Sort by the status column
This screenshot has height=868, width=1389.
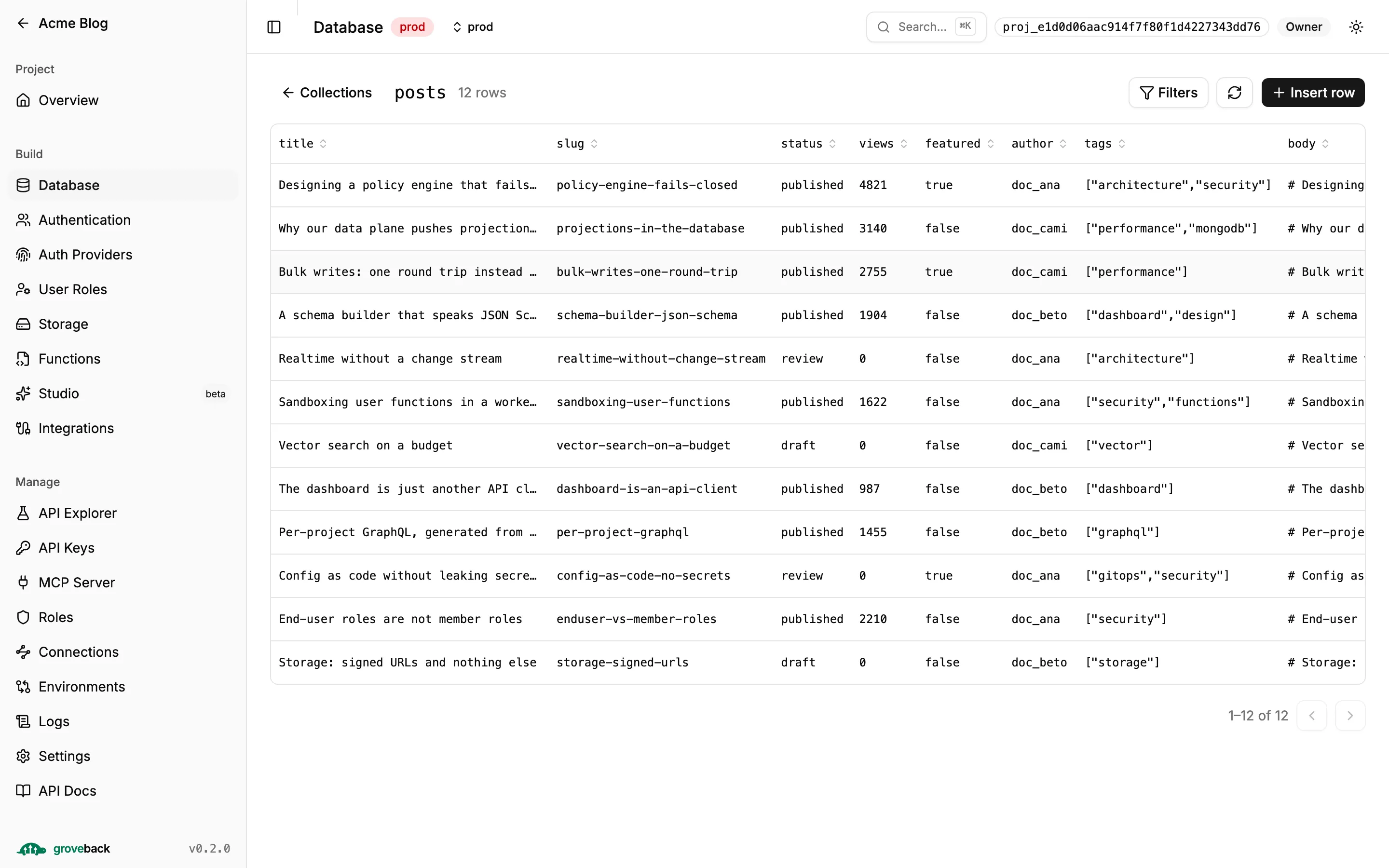(808, 144)
